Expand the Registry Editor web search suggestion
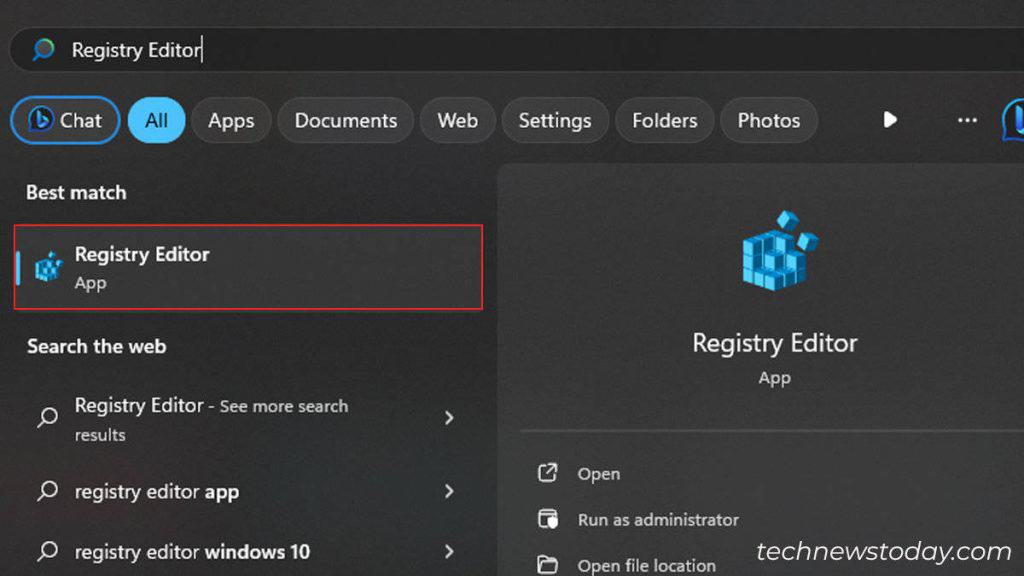The width and height of the screenshot is (1024, 576). pyautogui.click(x=450, y=419)
